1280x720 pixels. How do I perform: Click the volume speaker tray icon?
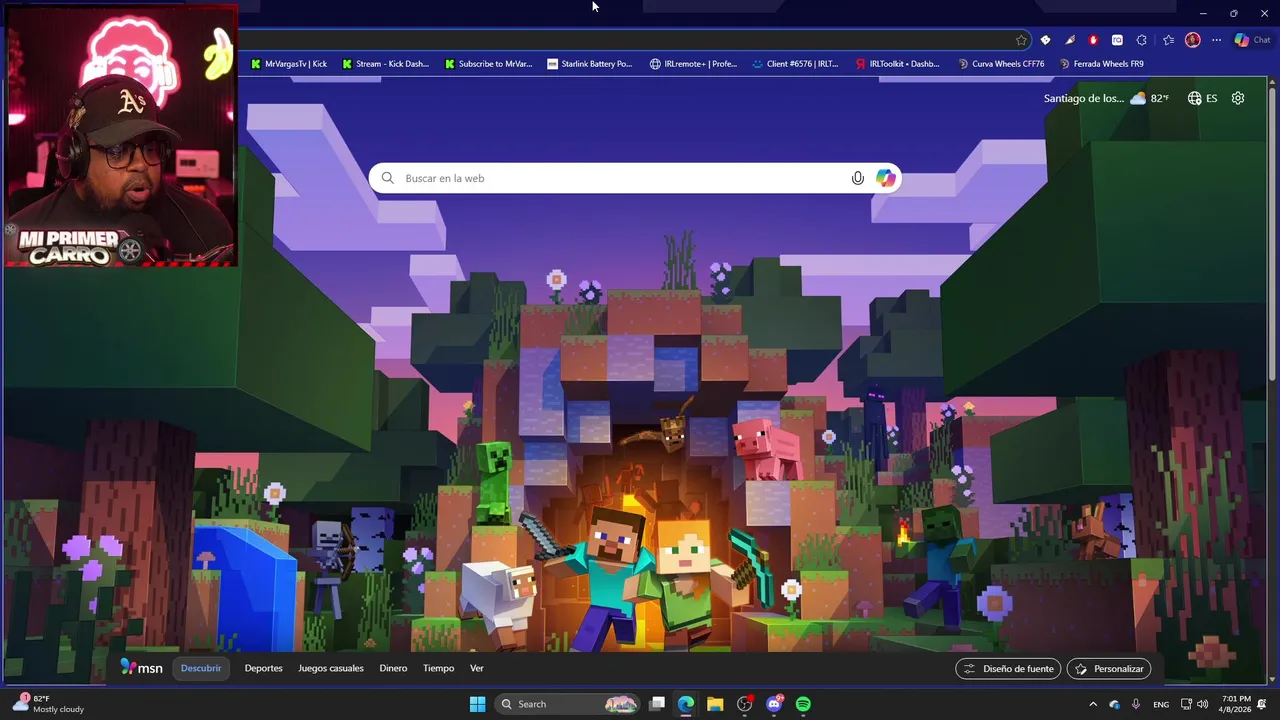tap(1202, 704)
